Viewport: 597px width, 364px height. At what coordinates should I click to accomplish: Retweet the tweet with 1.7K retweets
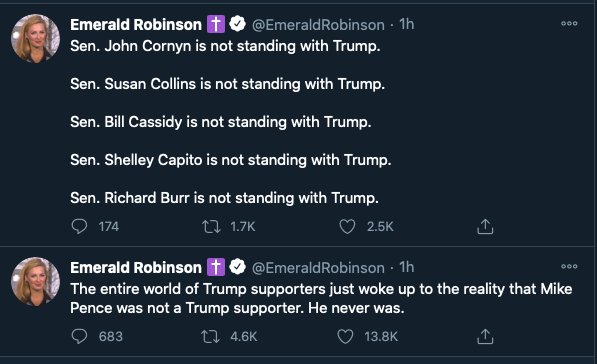pyautogui.click(x=211, y=227)
